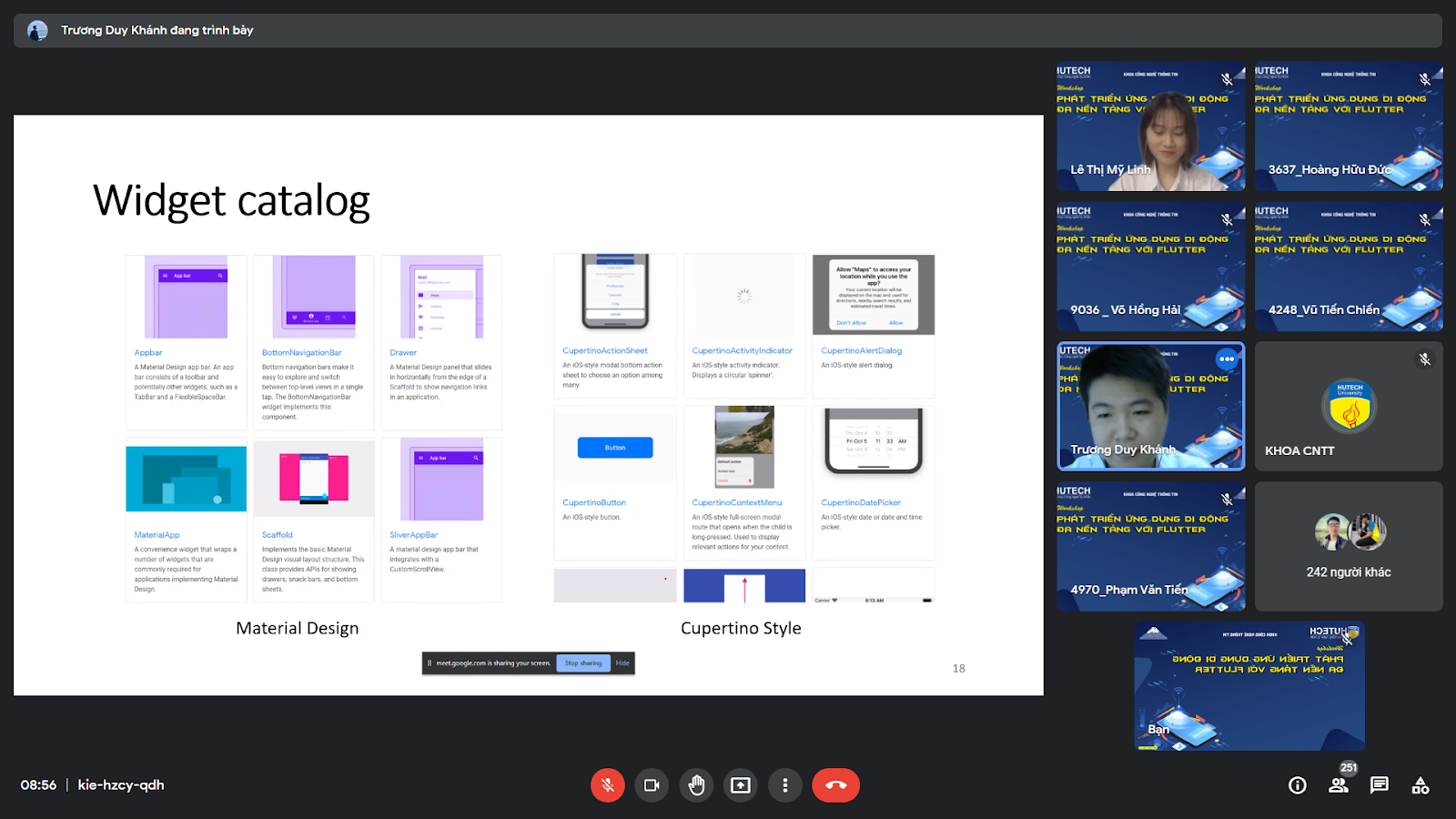Click the CupertinoActionSheet link
Image resolution: width=1456 pixels, height=819 pixels.
(x=605, y=350)
